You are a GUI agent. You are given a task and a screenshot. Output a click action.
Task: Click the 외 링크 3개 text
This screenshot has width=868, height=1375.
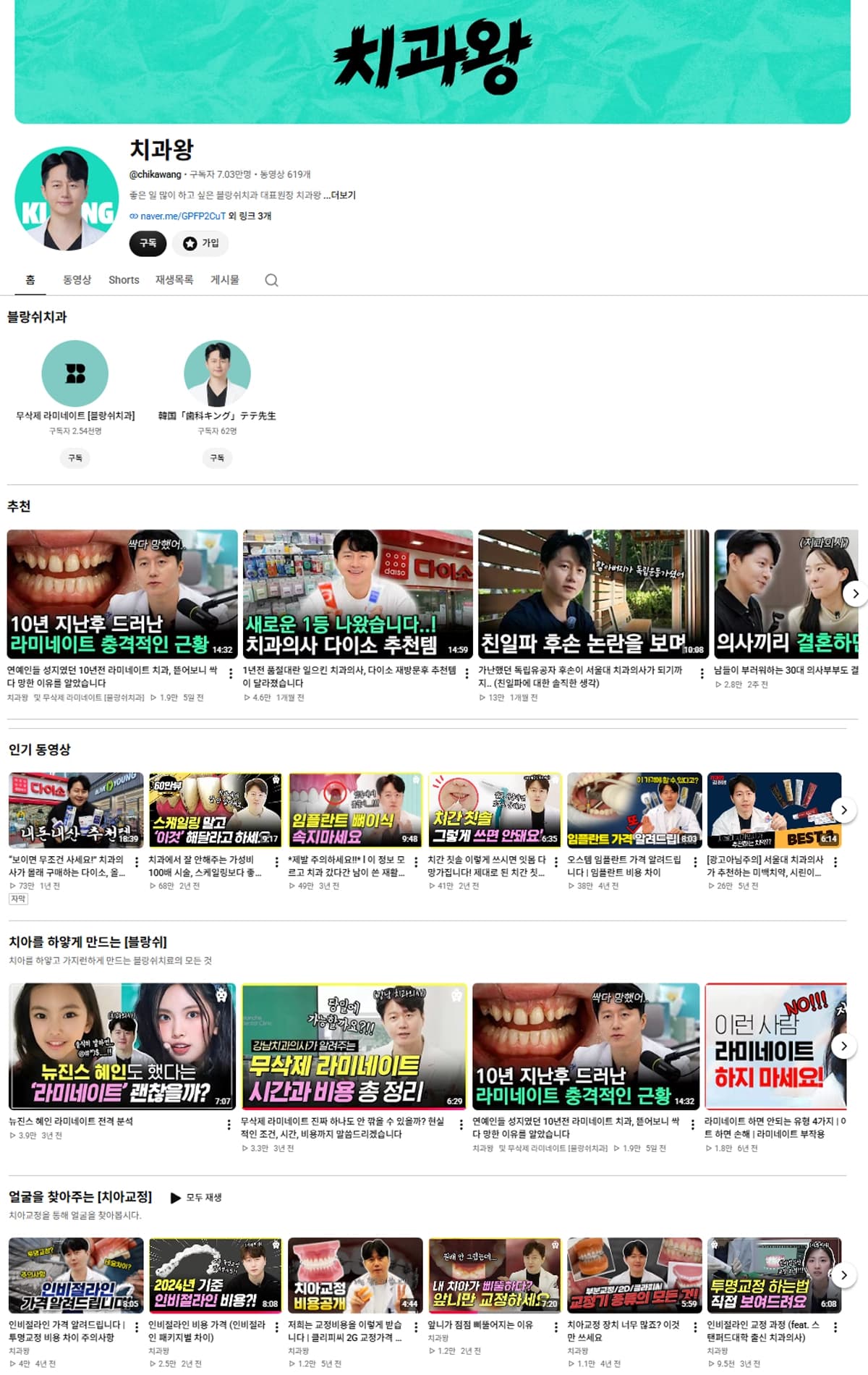coord(250,216)
